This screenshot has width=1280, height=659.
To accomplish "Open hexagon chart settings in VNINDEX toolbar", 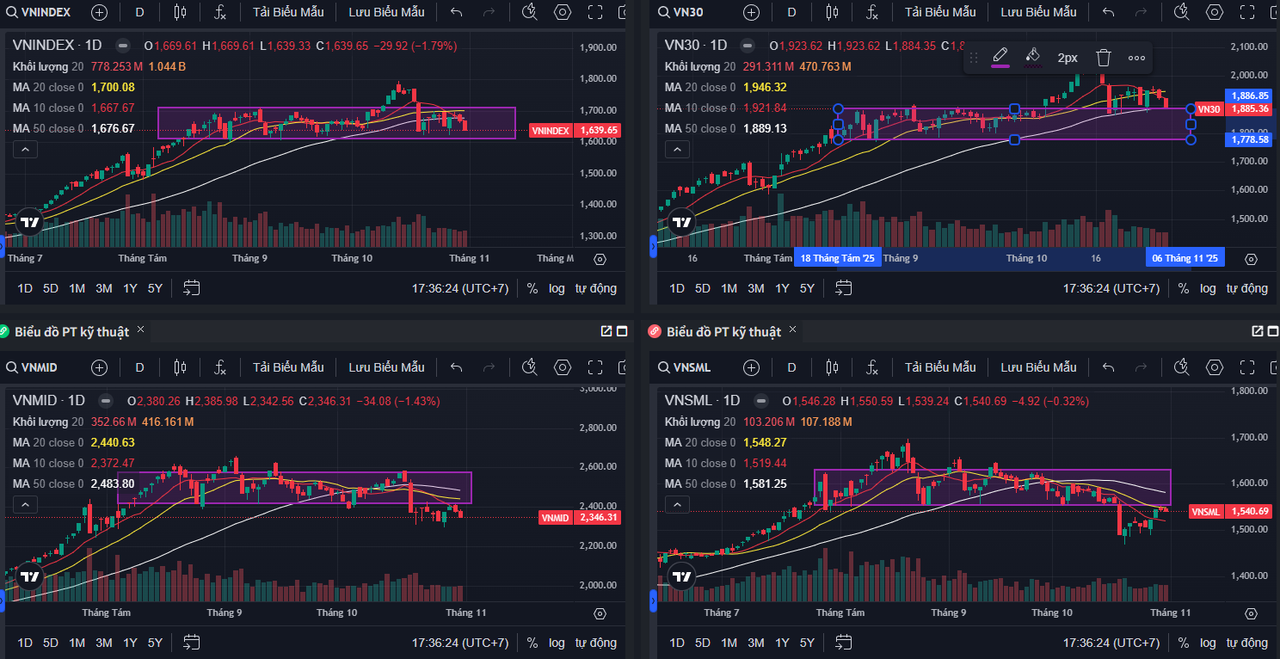I will [563, 12].
